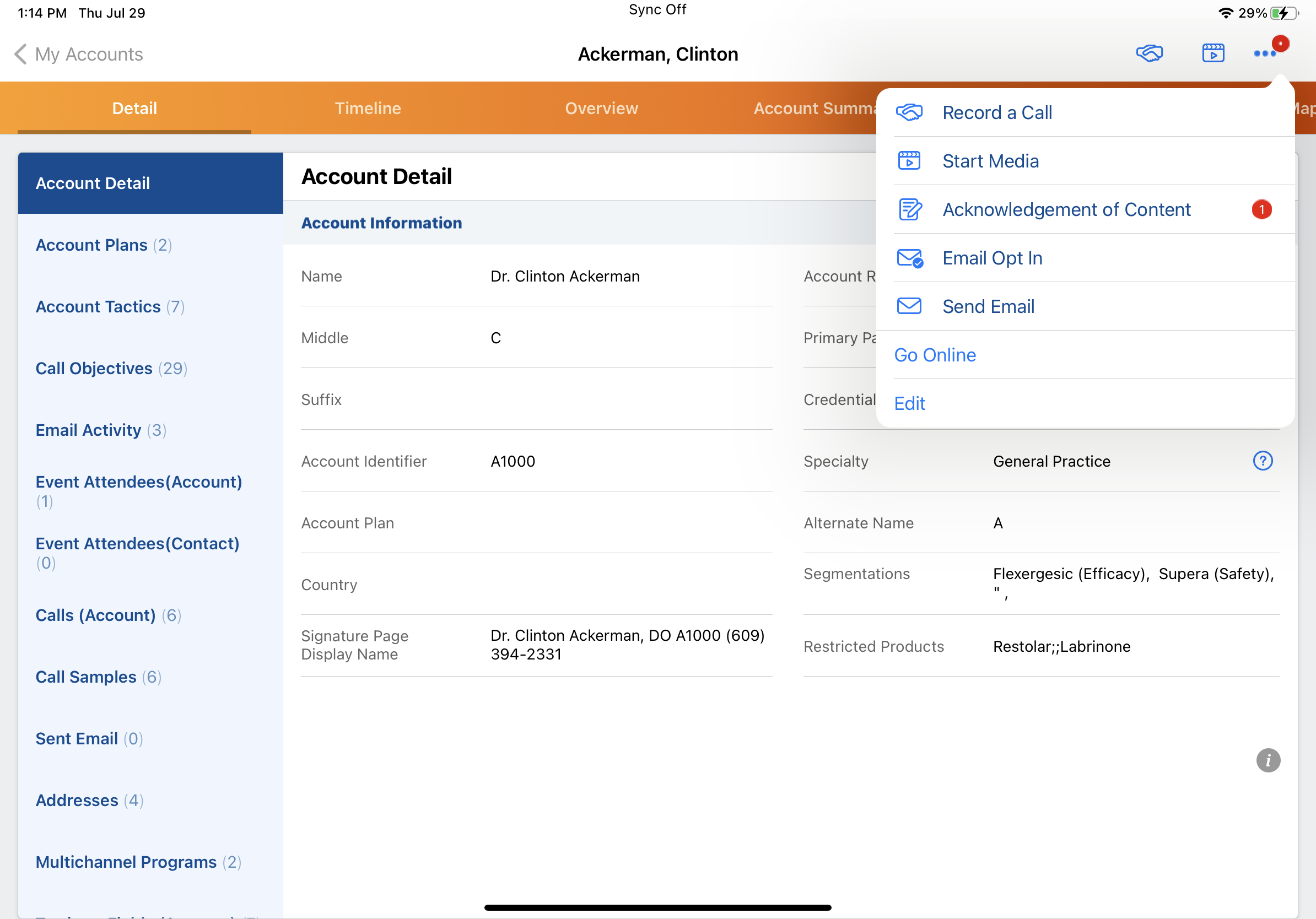Screen dimensions: 1316x919
Task: Tap the red badge on Acknowledgement of Content
Action: [1261, 210]
